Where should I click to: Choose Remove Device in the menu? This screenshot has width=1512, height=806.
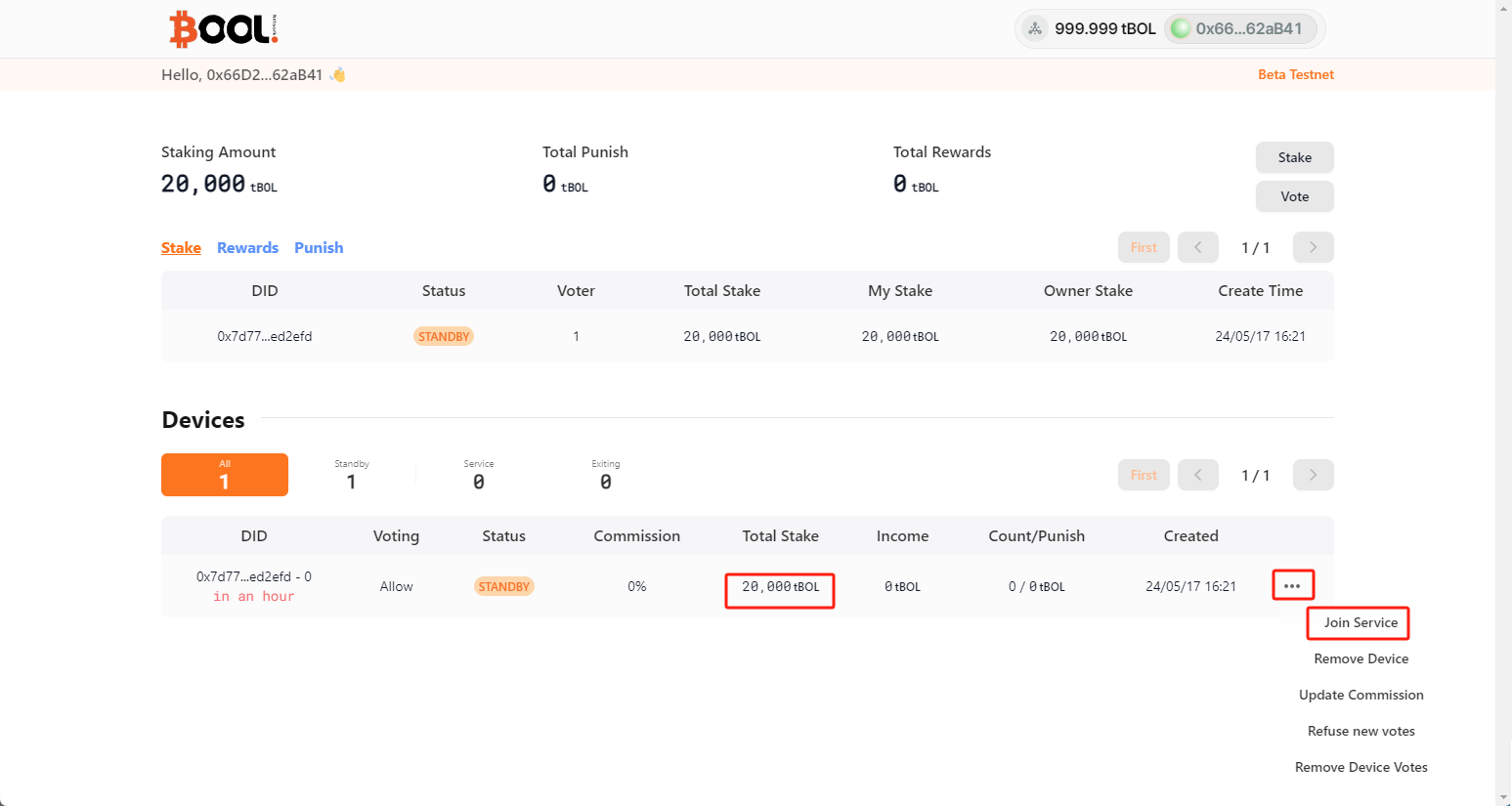coord(1361,659)
